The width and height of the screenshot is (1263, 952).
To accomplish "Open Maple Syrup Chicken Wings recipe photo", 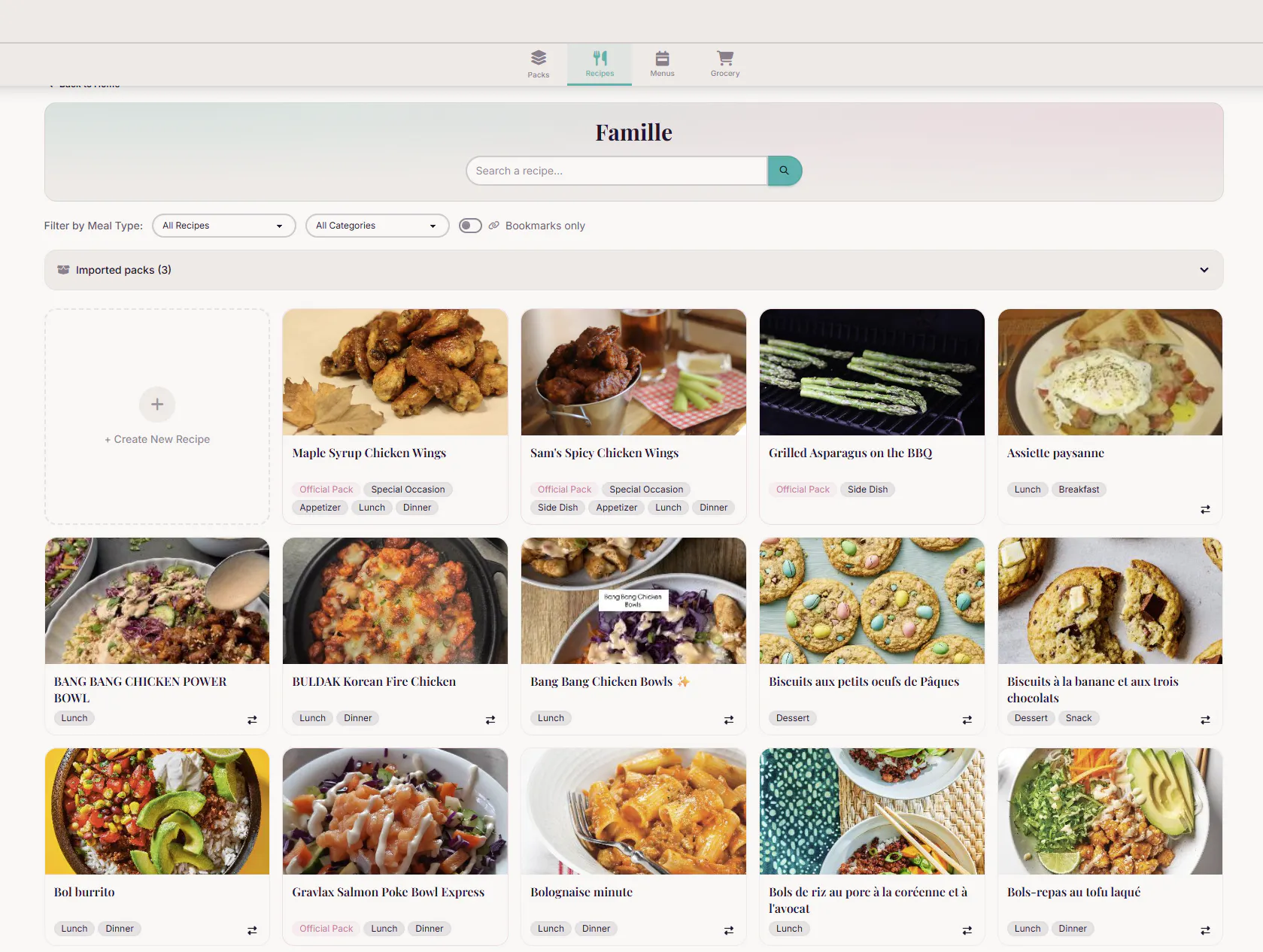I will coord(395,372).
